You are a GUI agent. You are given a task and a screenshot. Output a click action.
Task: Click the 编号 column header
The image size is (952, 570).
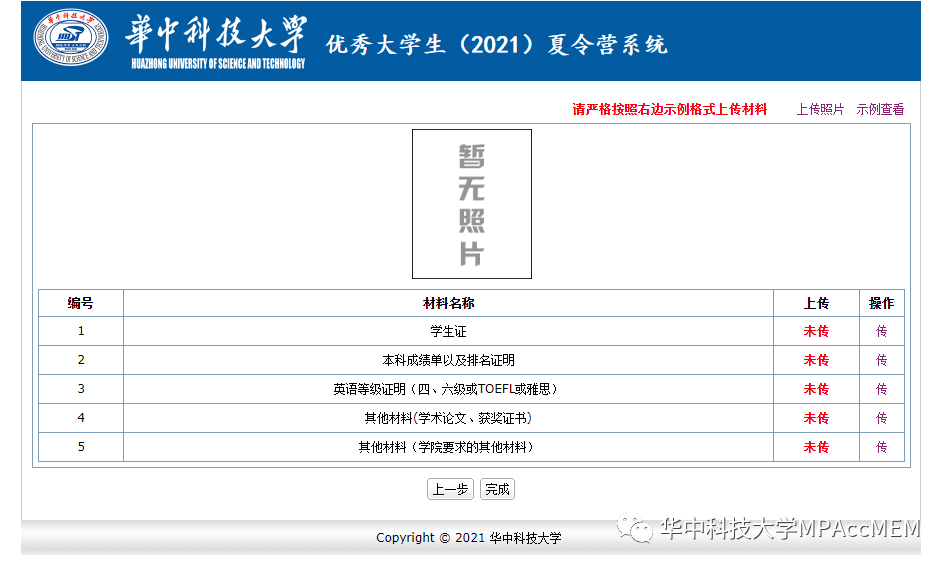click(81, 303)
